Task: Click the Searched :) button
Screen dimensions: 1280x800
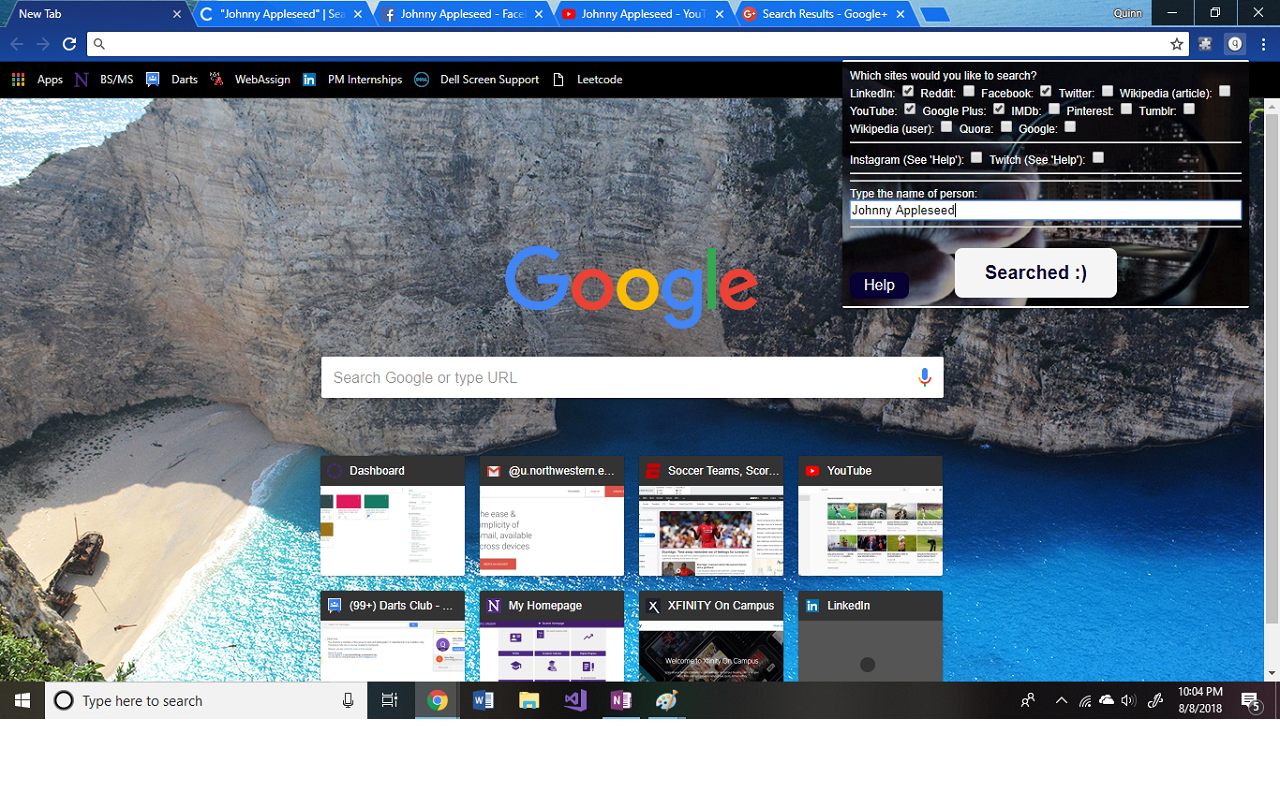Action: (x=1036, y=273)
